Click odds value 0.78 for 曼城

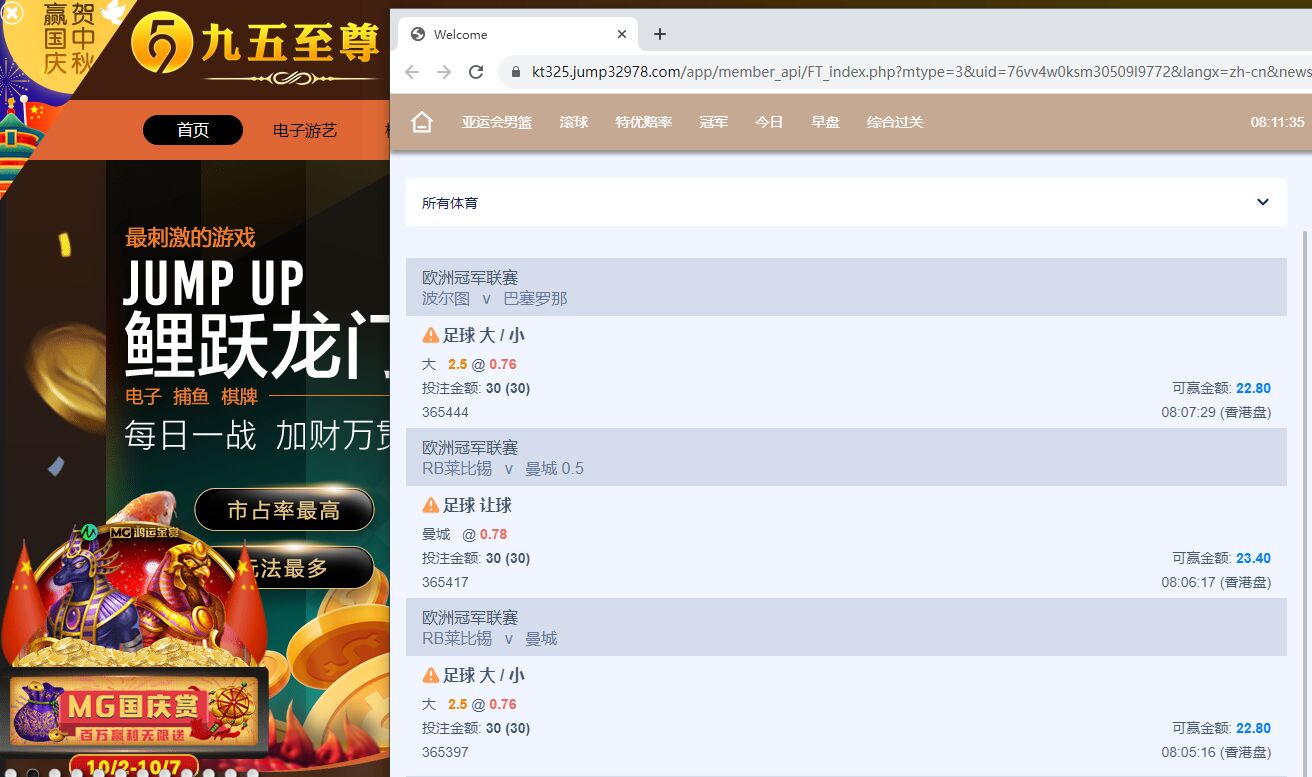(x=493, y=534)
